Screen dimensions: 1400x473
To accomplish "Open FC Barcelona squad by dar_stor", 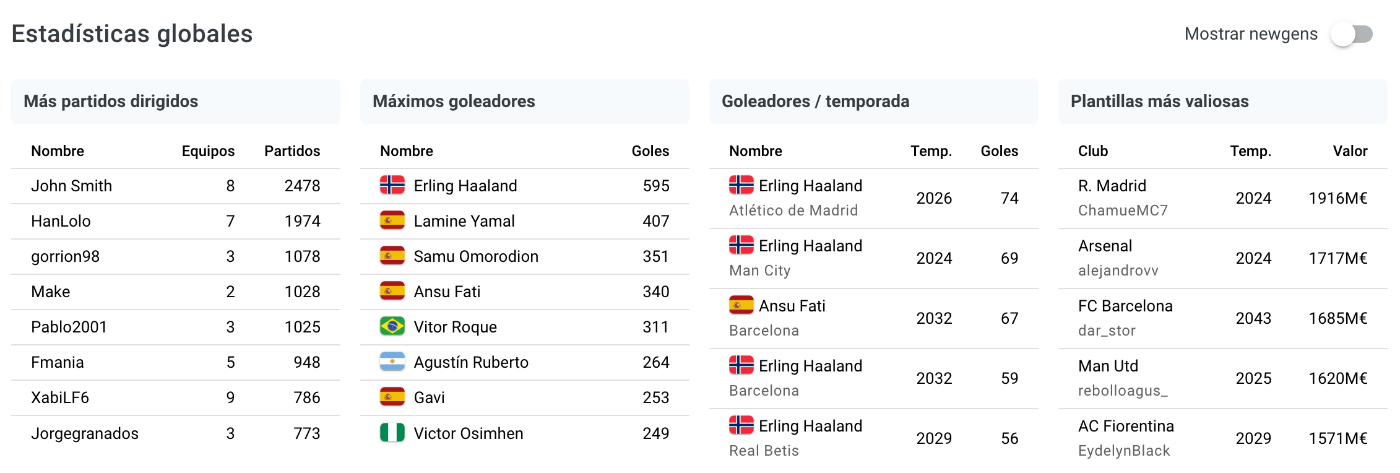I will click(1223, 318).
